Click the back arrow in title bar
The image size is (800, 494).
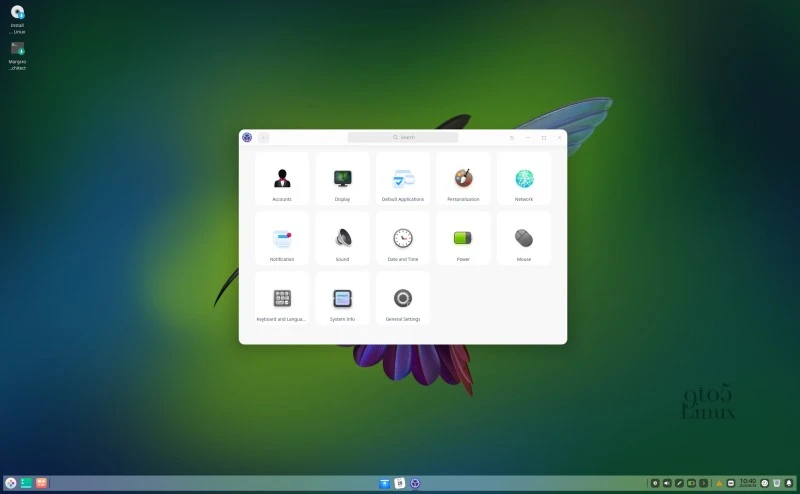tap(263, 137)
